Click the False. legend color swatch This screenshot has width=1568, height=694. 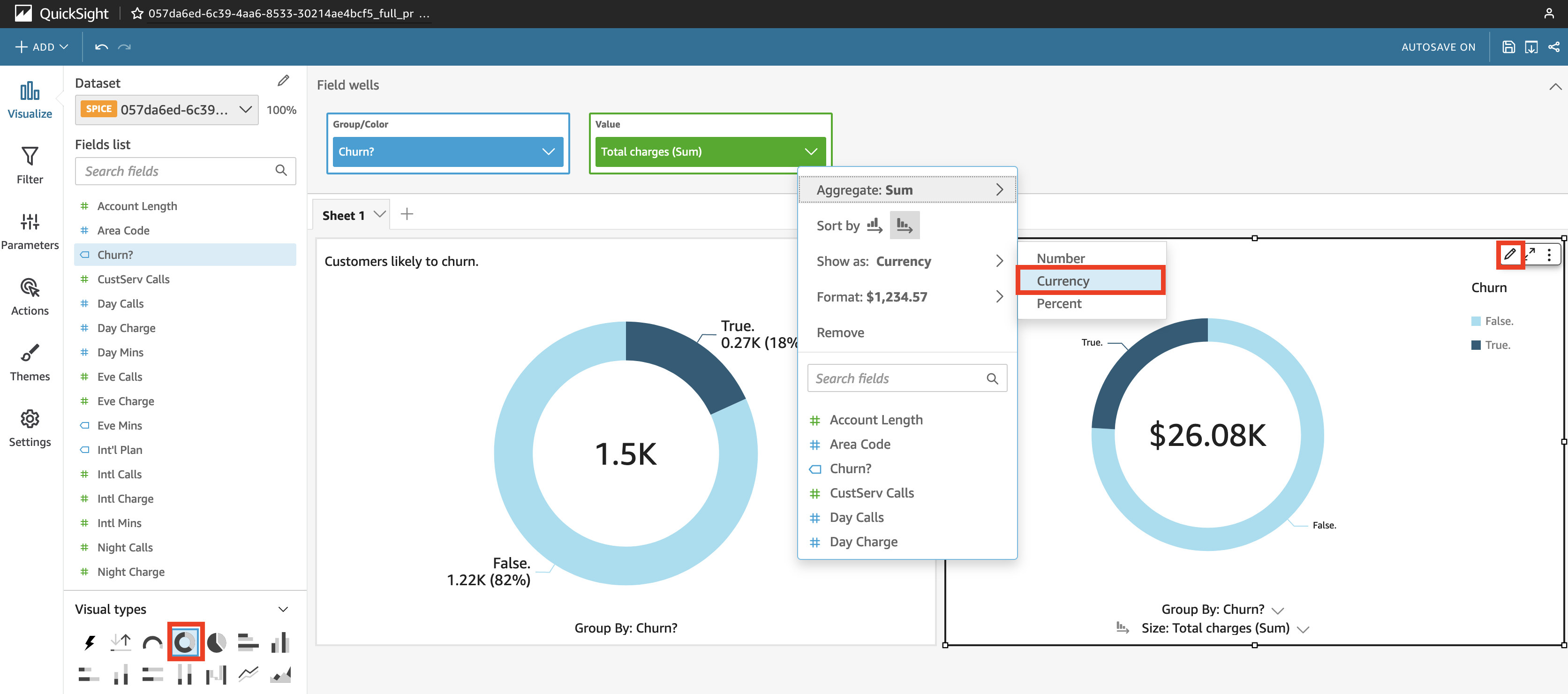pyautogui.click(x=1476, y=321)
